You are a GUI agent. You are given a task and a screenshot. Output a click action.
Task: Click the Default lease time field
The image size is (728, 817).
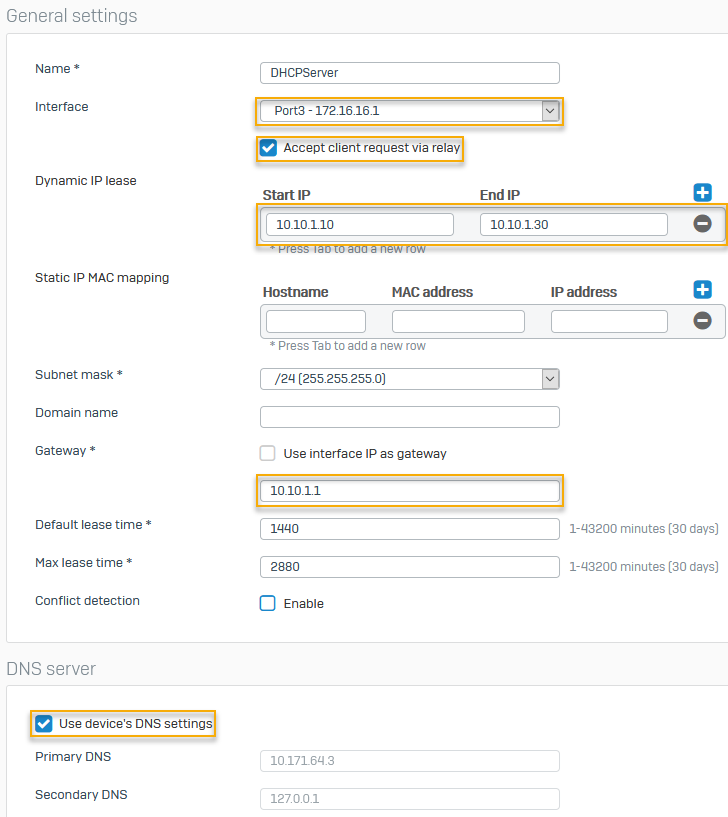pyautogui.click(x=409, y=528)
